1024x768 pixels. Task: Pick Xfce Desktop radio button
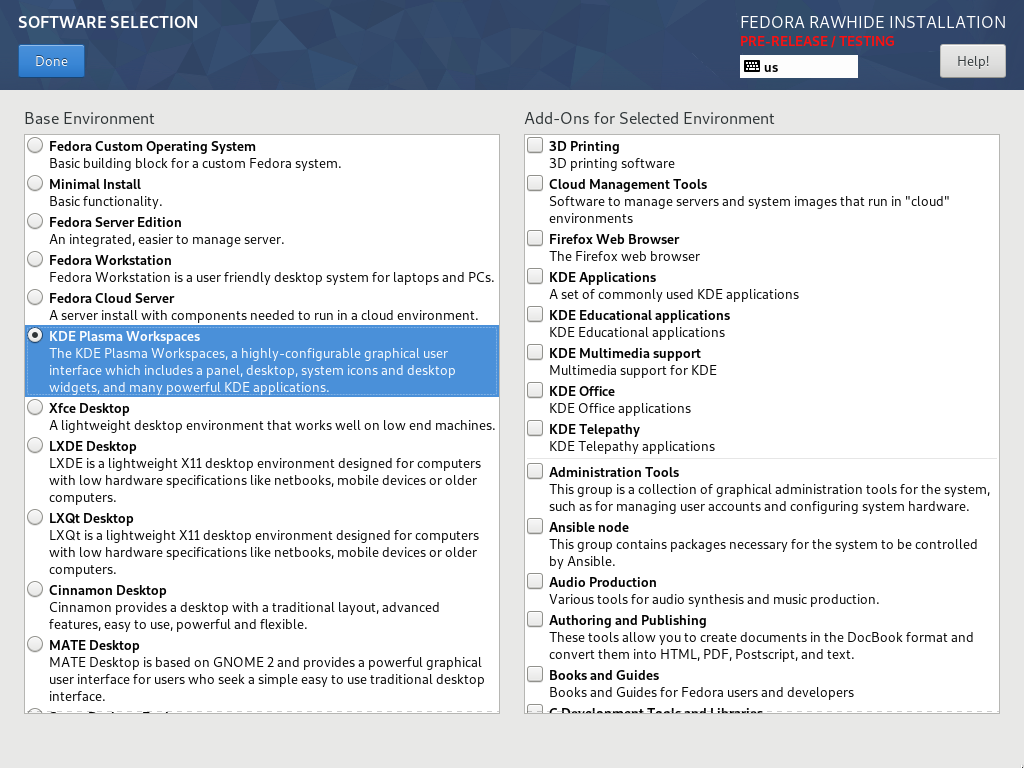[35, 408]
